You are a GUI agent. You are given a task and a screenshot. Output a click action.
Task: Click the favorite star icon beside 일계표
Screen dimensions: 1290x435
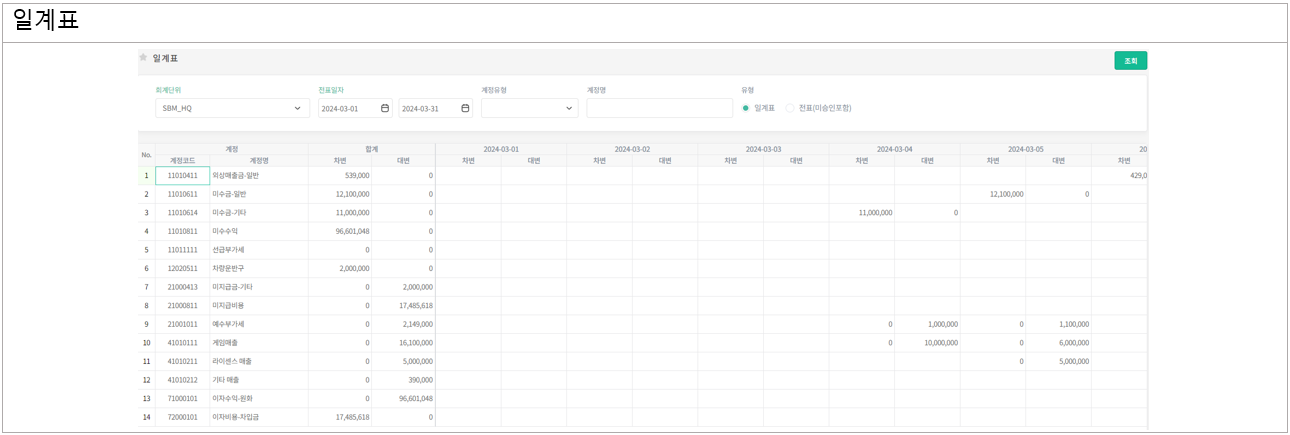(x=143, y=58)
